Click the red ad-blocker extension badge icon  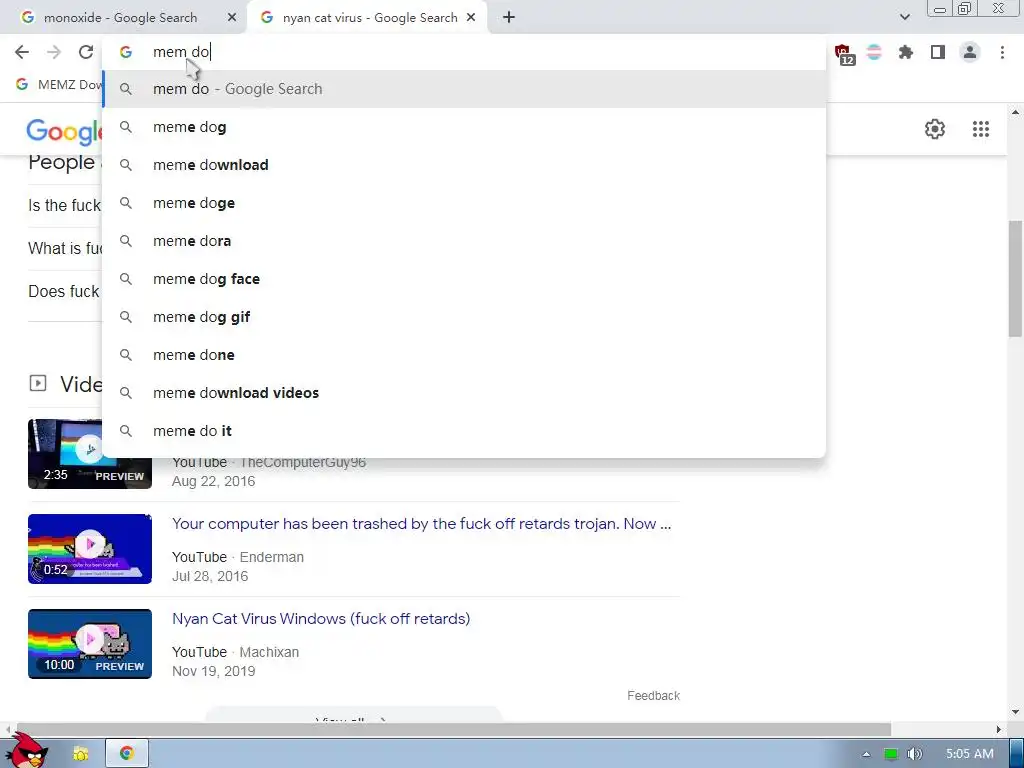pyautogui.click(x=844, y=53)
